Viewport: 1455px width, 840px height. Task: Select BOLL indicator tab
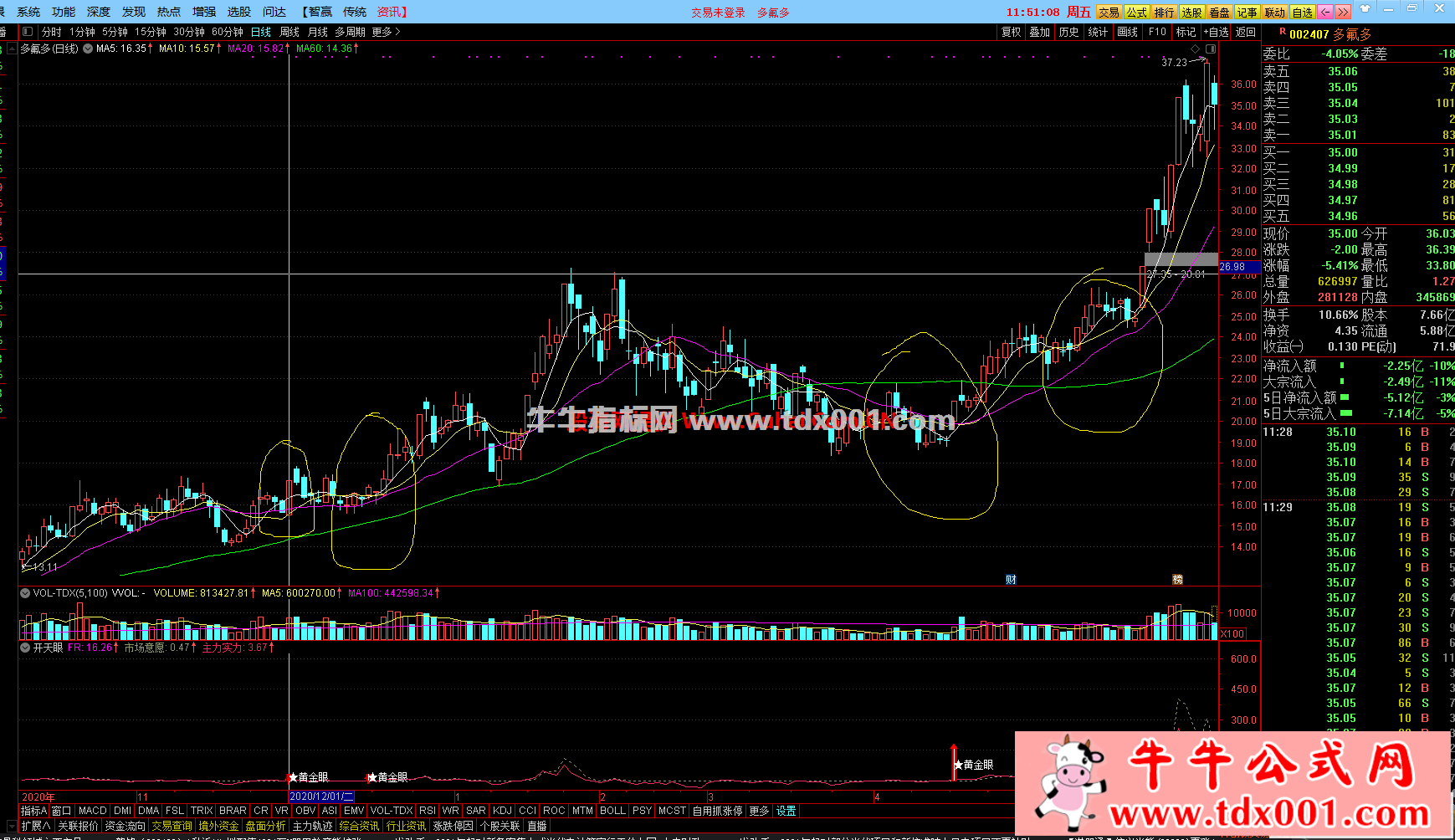(612, 811)
